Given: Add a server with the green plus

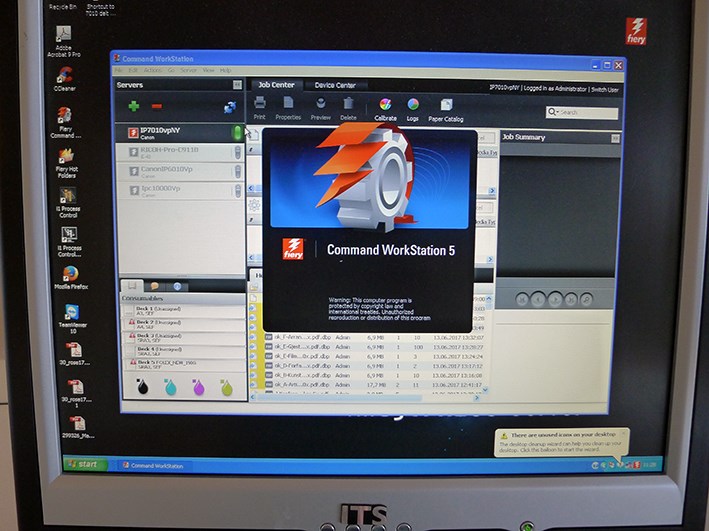Looking at the screenshot, I should 134,106.
